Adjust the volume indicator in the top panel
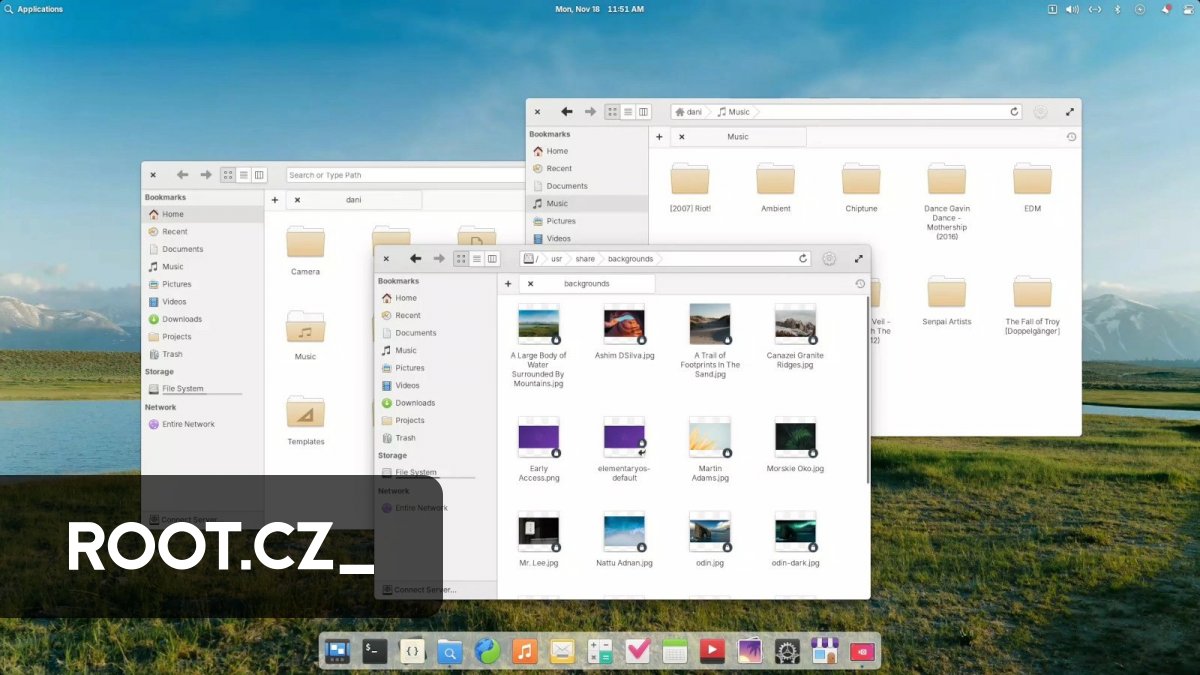The width and height of the screenshot is (1200, 675). (x=1072, y=9)
